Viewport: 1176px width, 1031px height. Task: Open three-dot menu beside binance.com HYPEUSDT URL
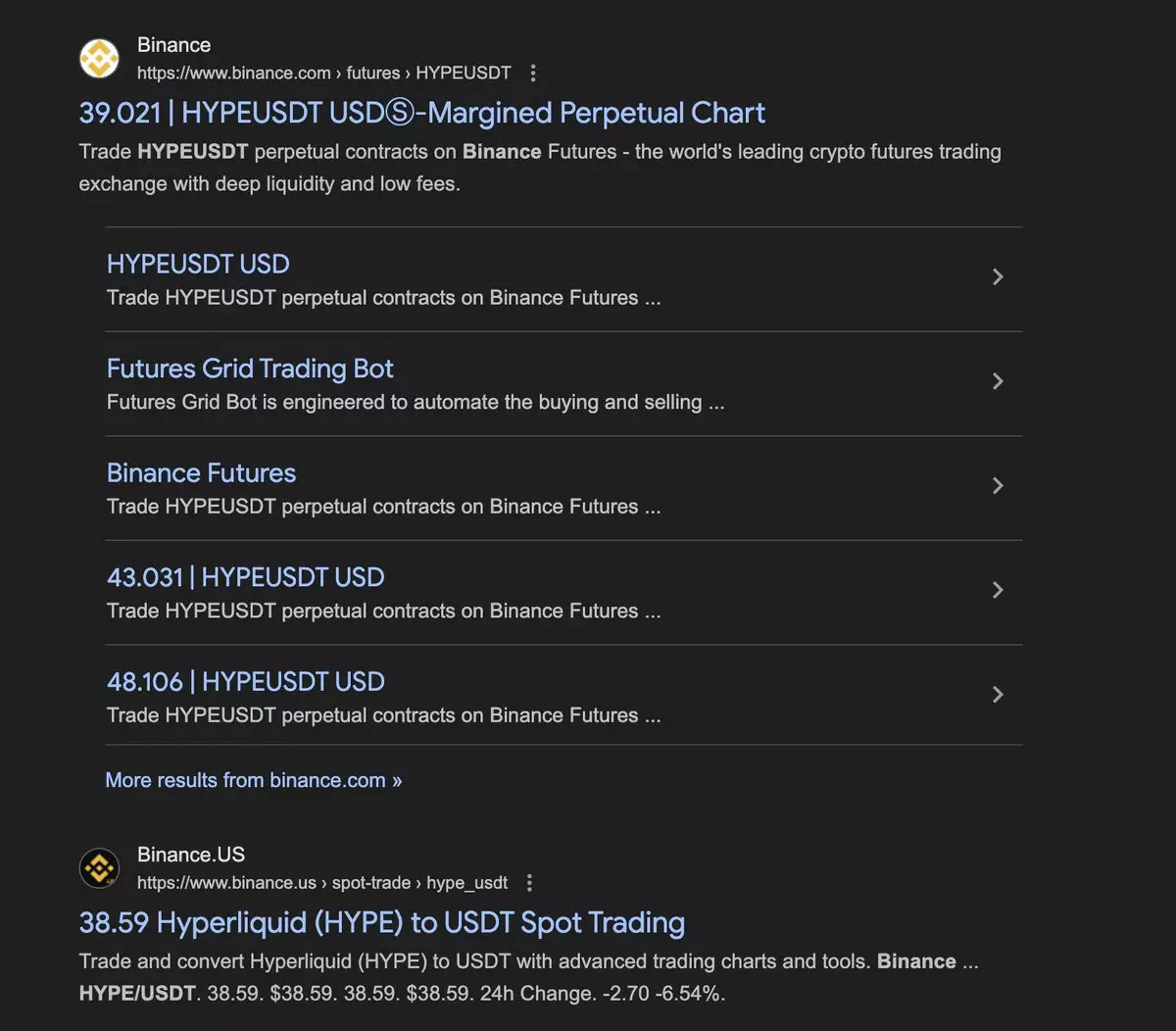[x=533, y=74]
